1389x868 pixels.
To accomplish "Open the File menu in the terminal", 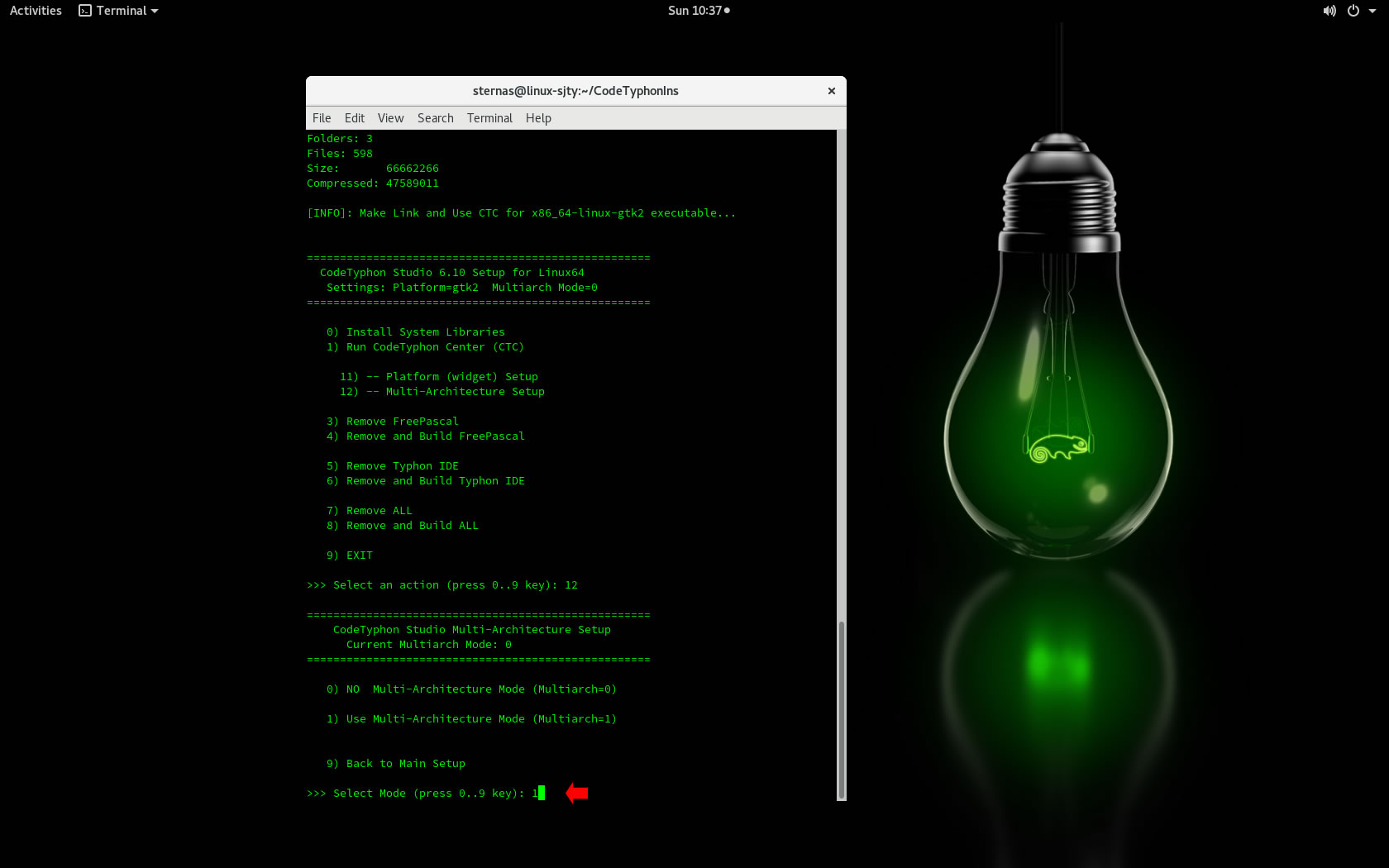I will [x=322, y=118].
